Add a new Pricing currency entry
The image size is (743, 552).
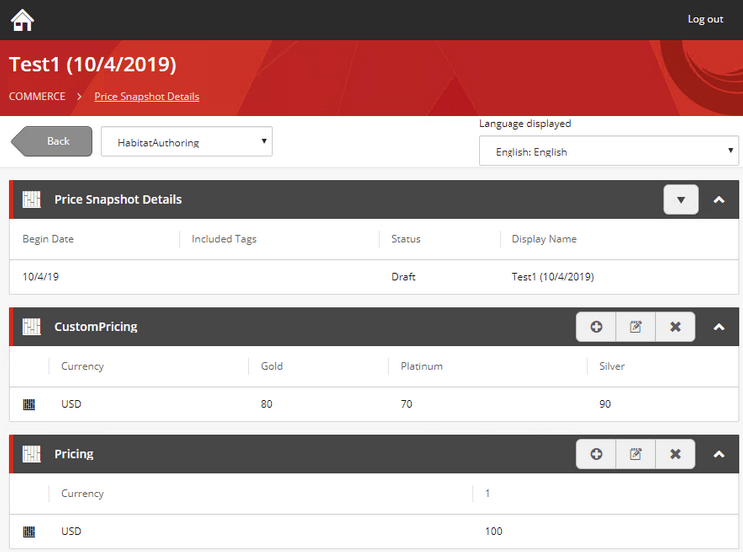click(x=596, y=454)
